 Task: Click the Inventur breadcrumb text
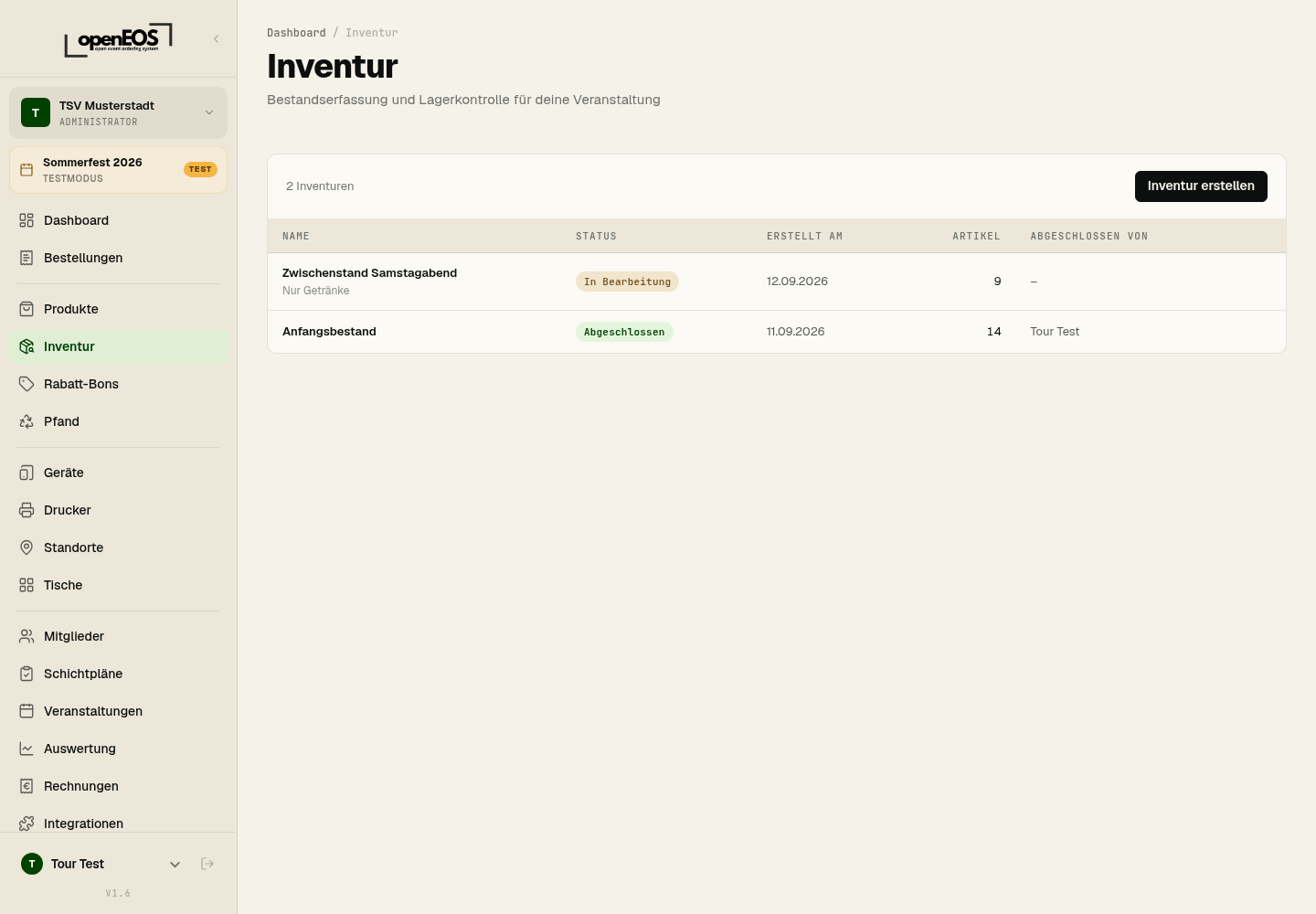(372, 33)
